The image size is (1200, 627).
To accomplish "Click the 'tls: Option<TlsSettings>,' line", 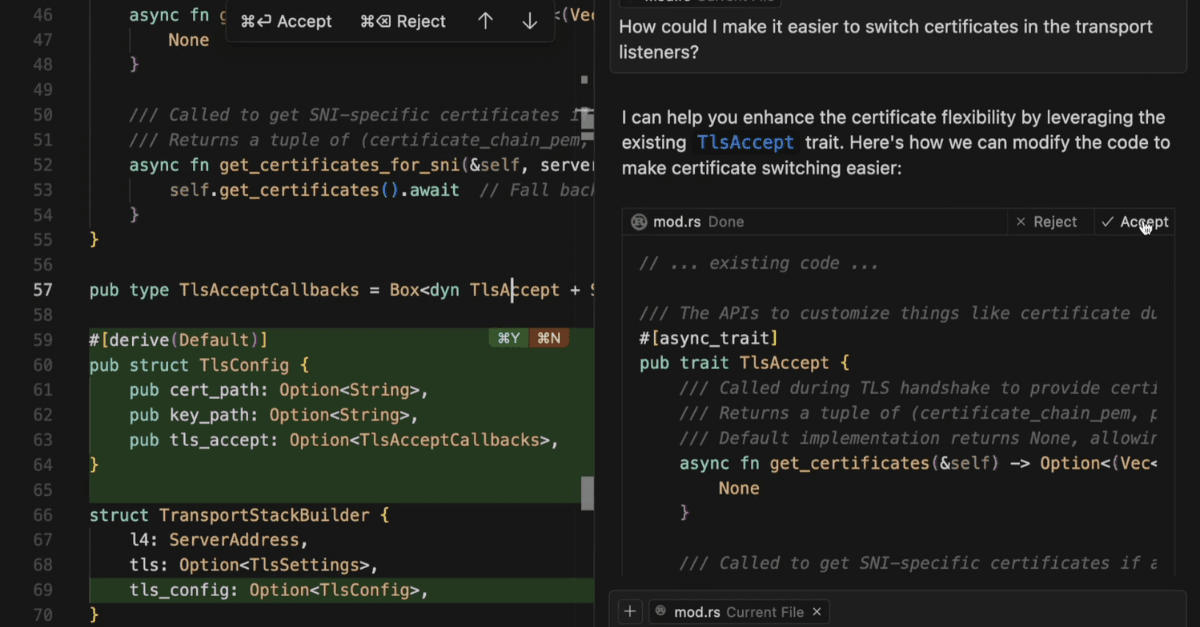I will point(254,565).
